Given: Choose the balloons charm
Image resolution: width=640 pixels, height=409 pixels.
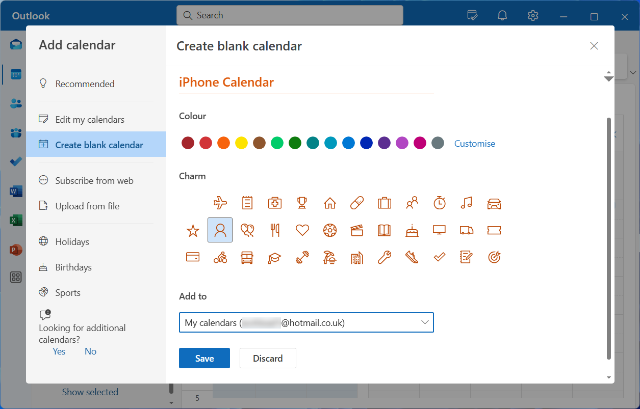Looking at the screenshot, I should (x=247, y=231).
